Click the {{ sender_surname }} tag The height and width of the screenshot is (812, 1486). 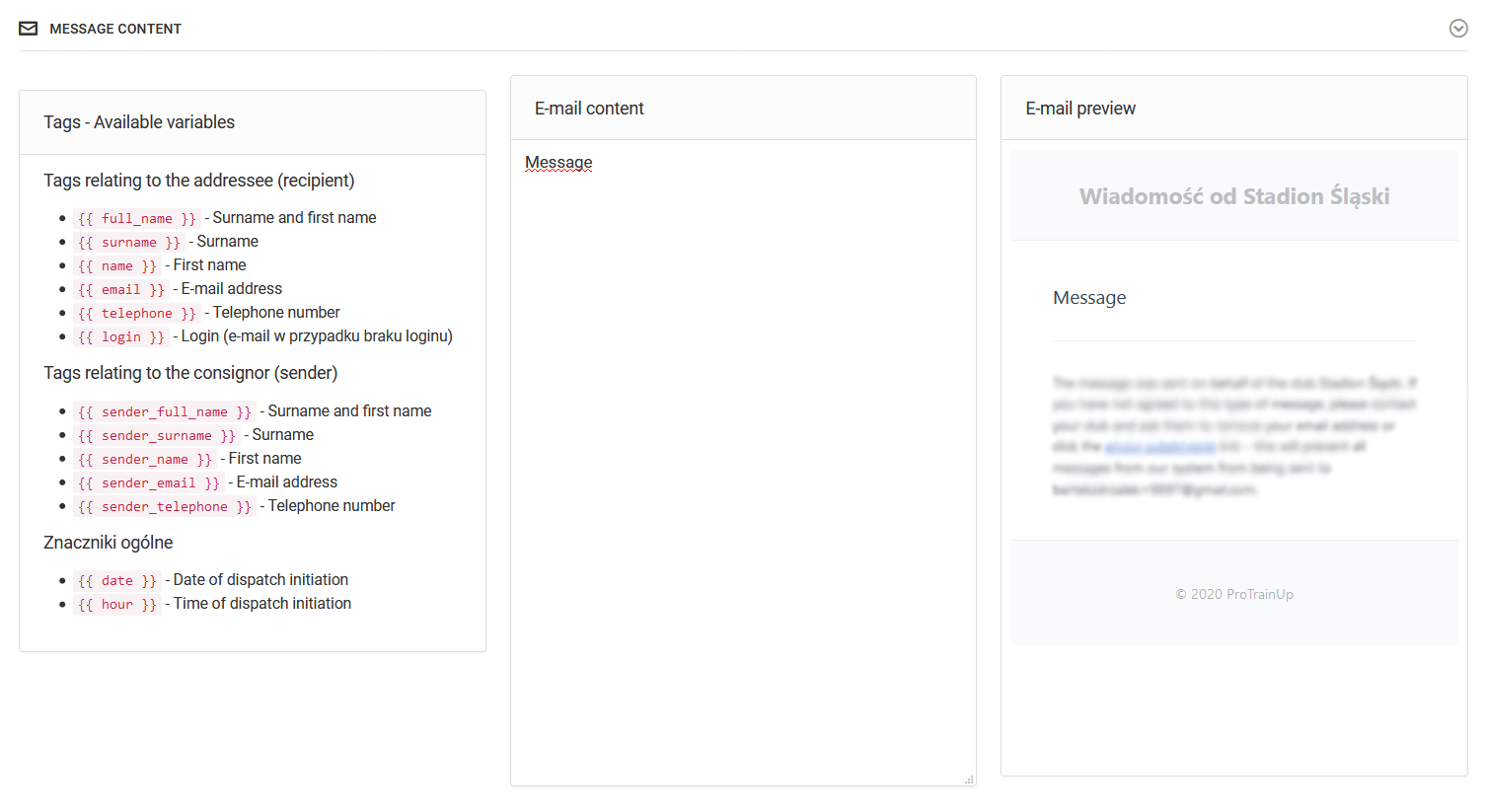click(x=157, y=436)
